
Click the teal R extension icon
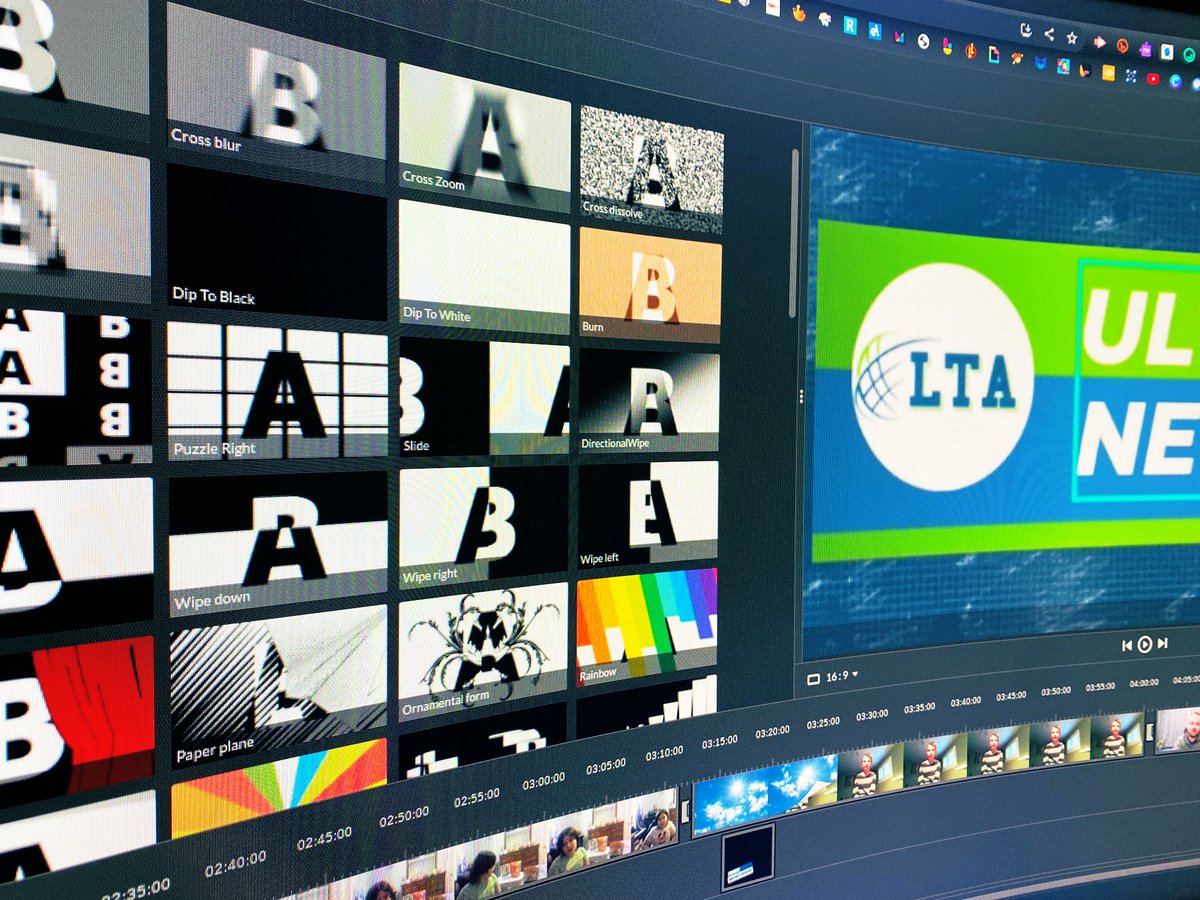pos(850,26)
